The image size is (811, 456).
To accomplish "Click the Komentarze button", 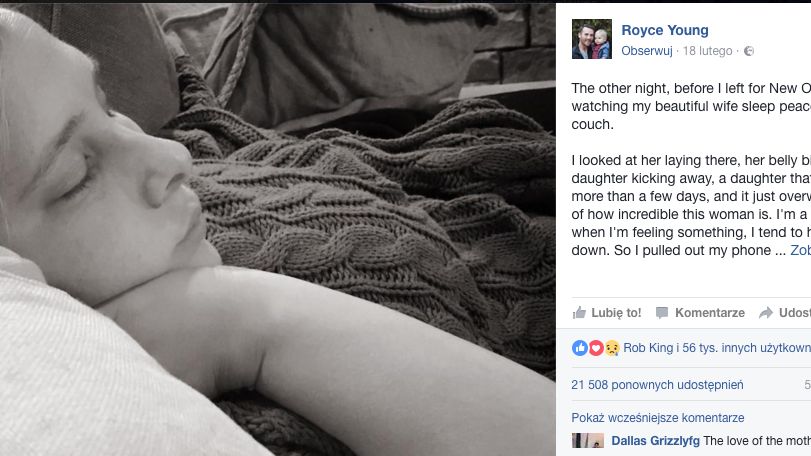I will pos(700,313).
